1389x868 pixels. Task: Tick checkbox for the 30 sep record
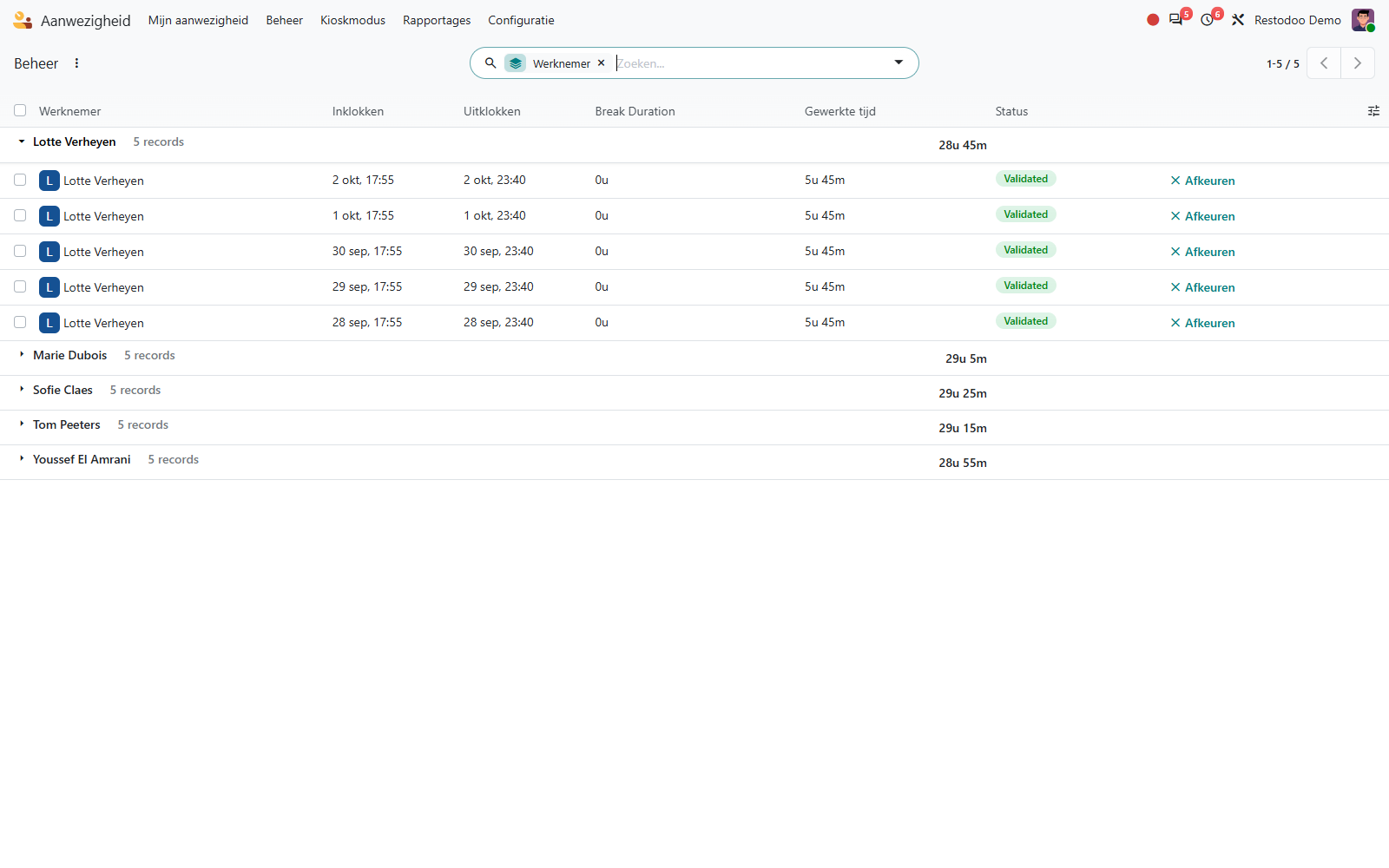click(20, 251)
